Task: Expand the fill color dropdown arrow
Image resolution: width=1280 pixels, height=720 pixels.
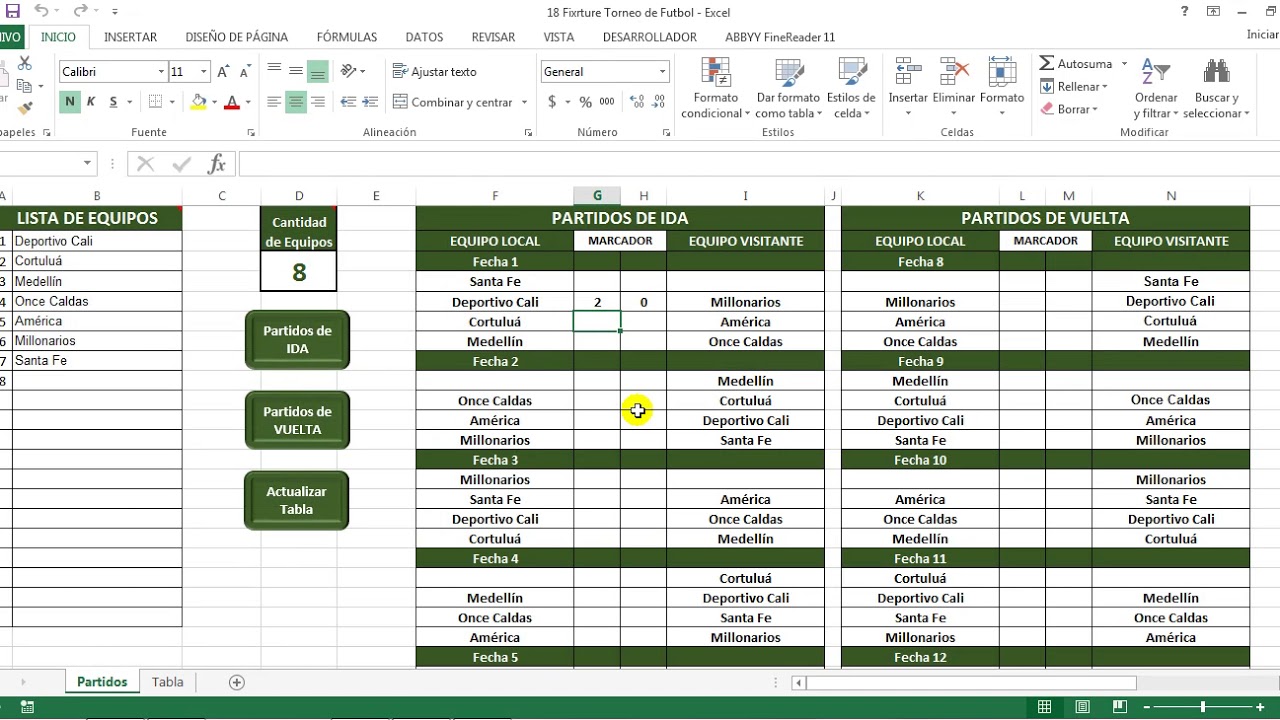Action: click(214, 102)
